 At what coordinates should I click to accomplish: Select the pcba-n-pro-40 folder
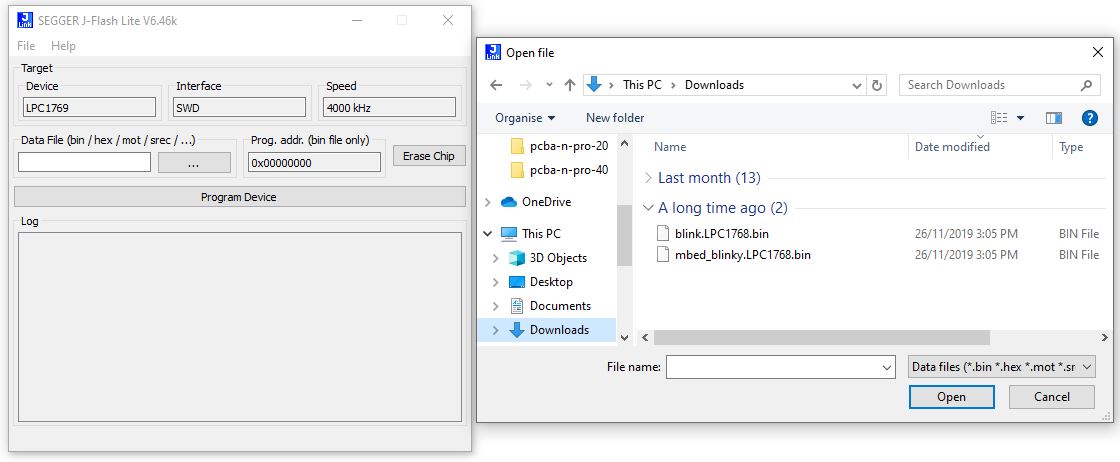[x=560, y=170]
